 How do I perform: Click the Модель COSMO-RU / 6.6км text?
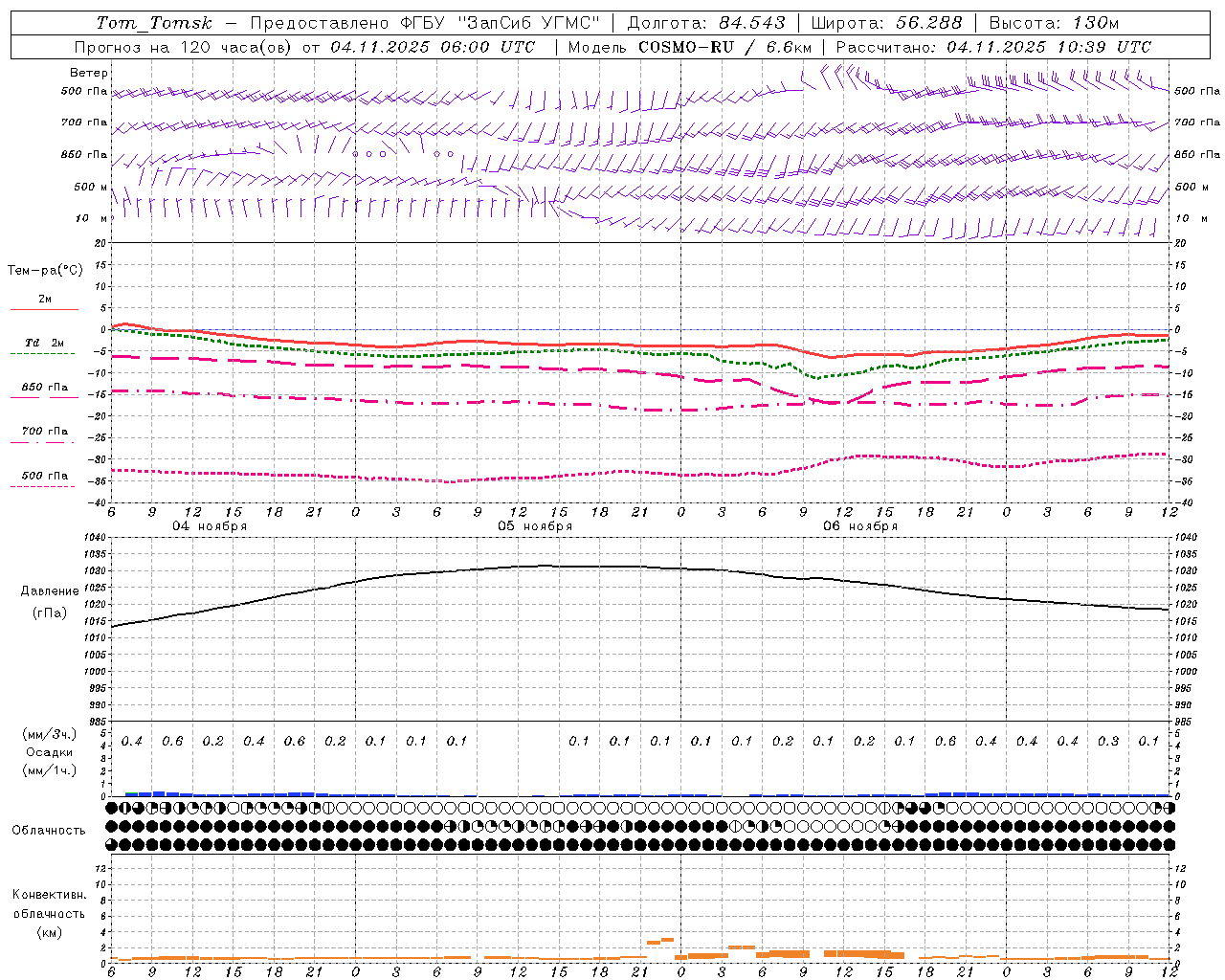690,47
